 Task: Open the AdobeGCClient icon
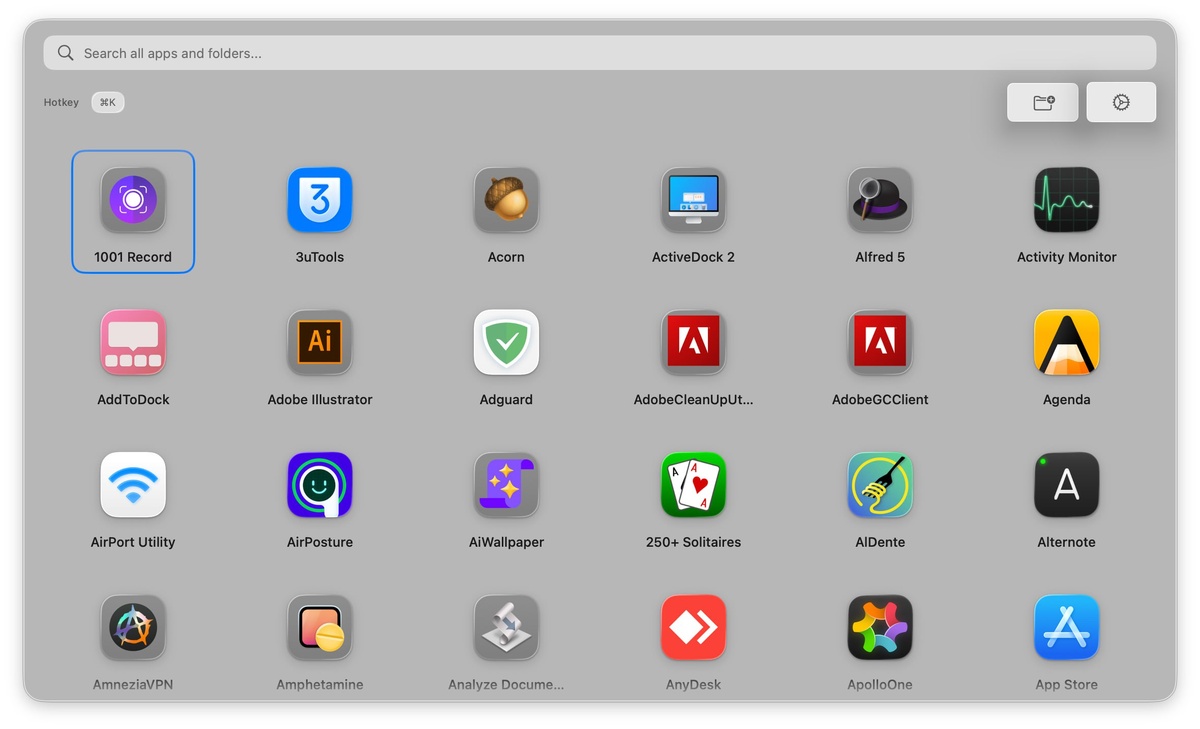point(880,343)
